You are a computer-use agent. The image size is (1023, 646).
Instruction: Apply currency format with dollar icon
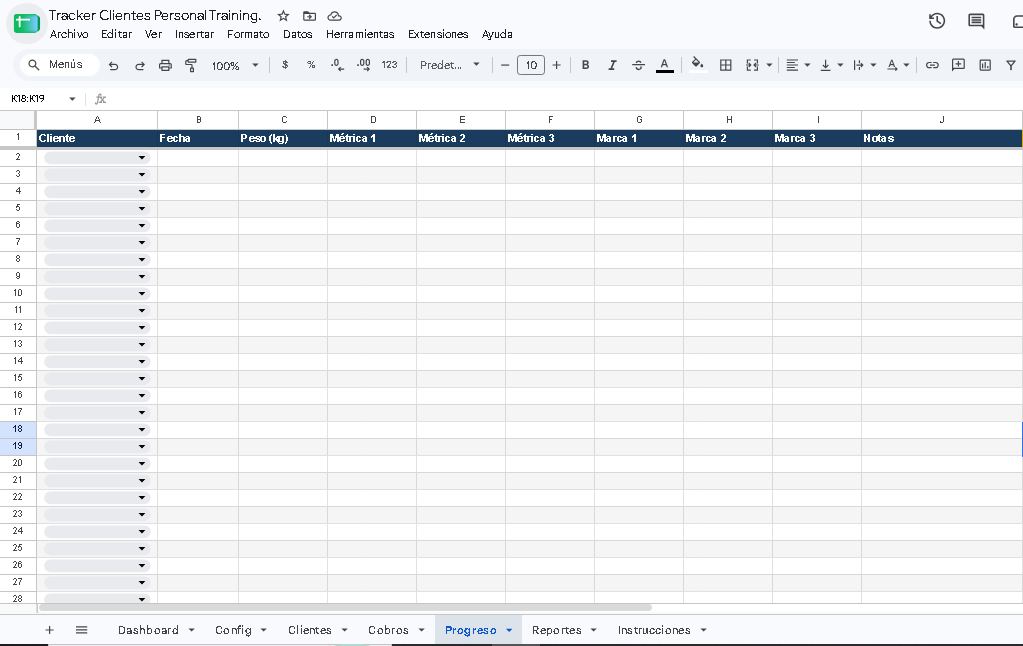point(285,65)
